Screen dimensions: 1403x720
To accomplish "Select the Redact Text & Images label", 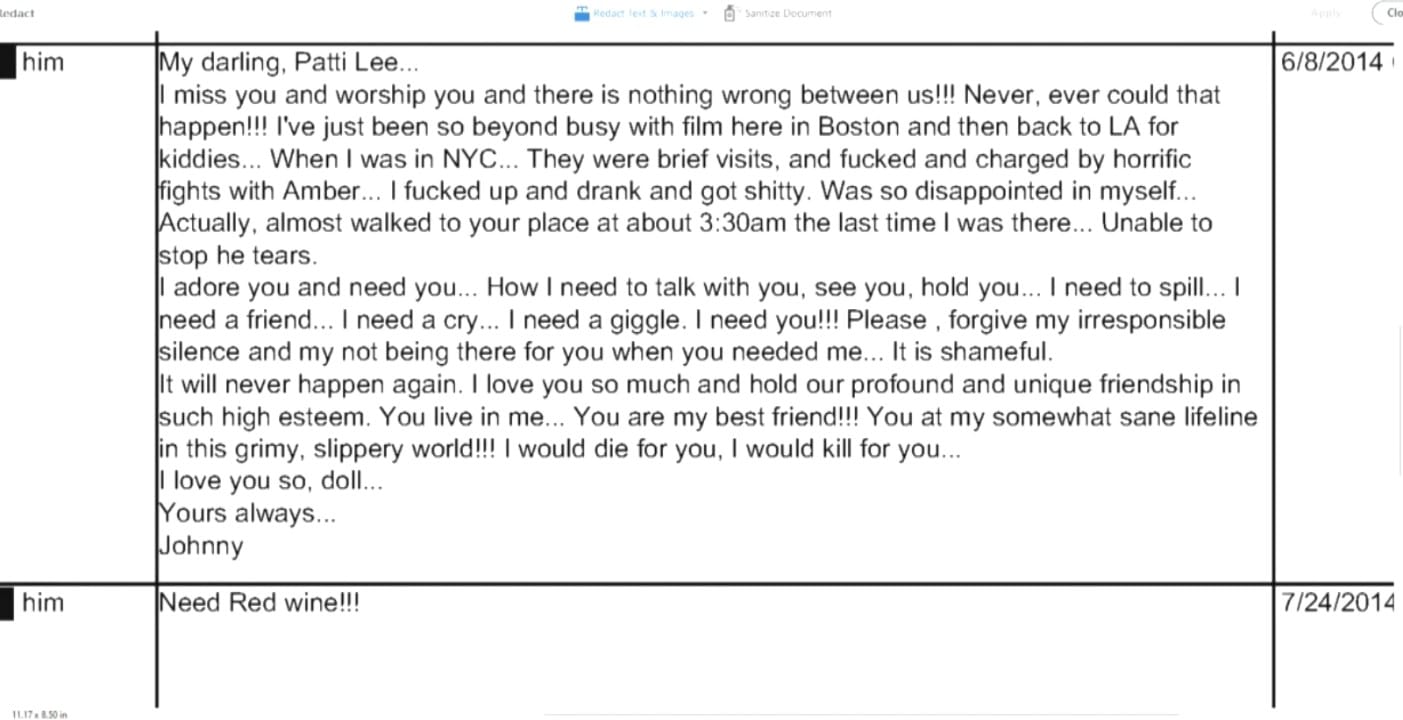I will (644, 13).
